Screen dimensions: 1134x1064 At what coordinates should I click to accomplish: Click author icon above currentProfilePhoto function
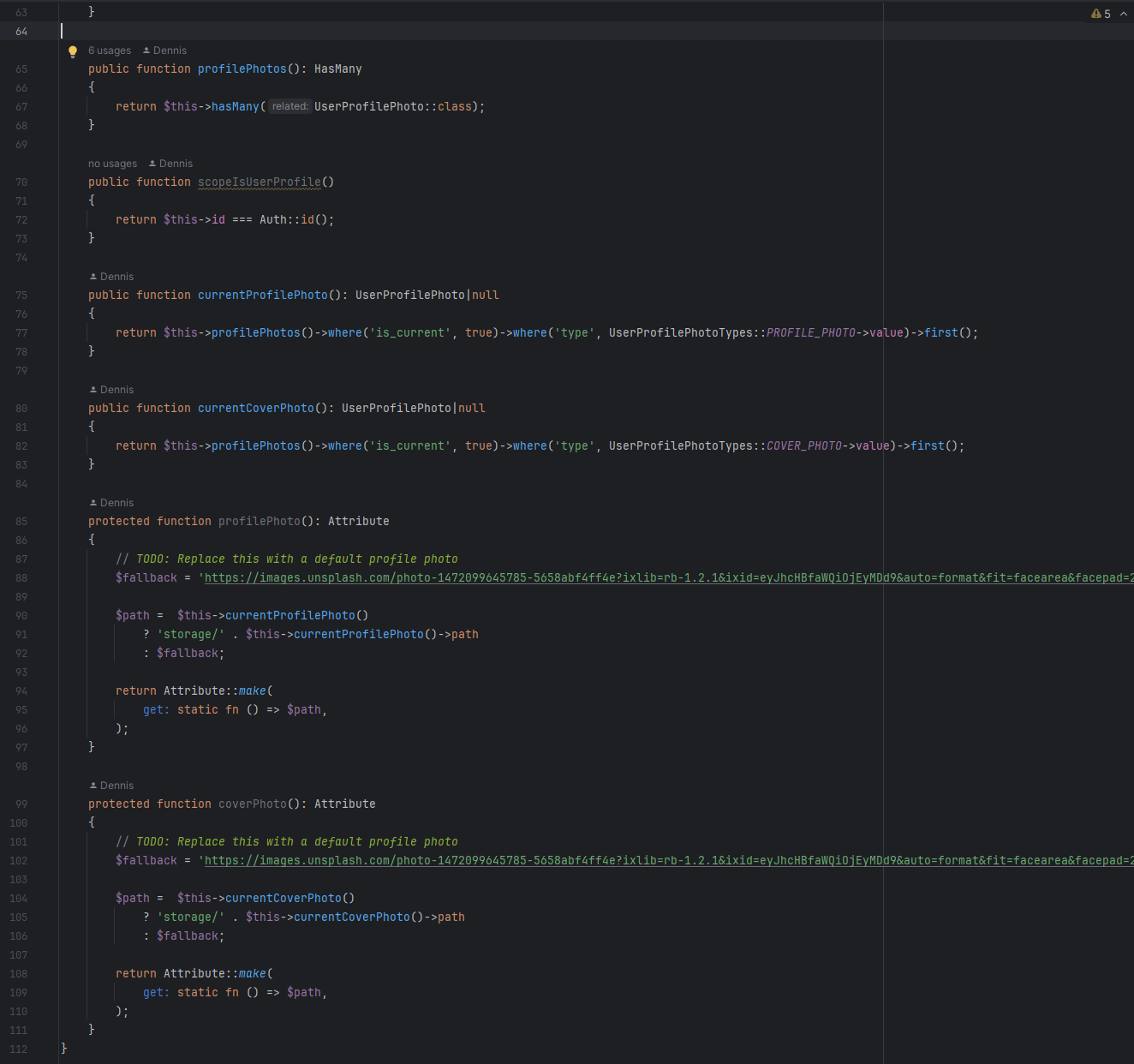click(93, 277)
